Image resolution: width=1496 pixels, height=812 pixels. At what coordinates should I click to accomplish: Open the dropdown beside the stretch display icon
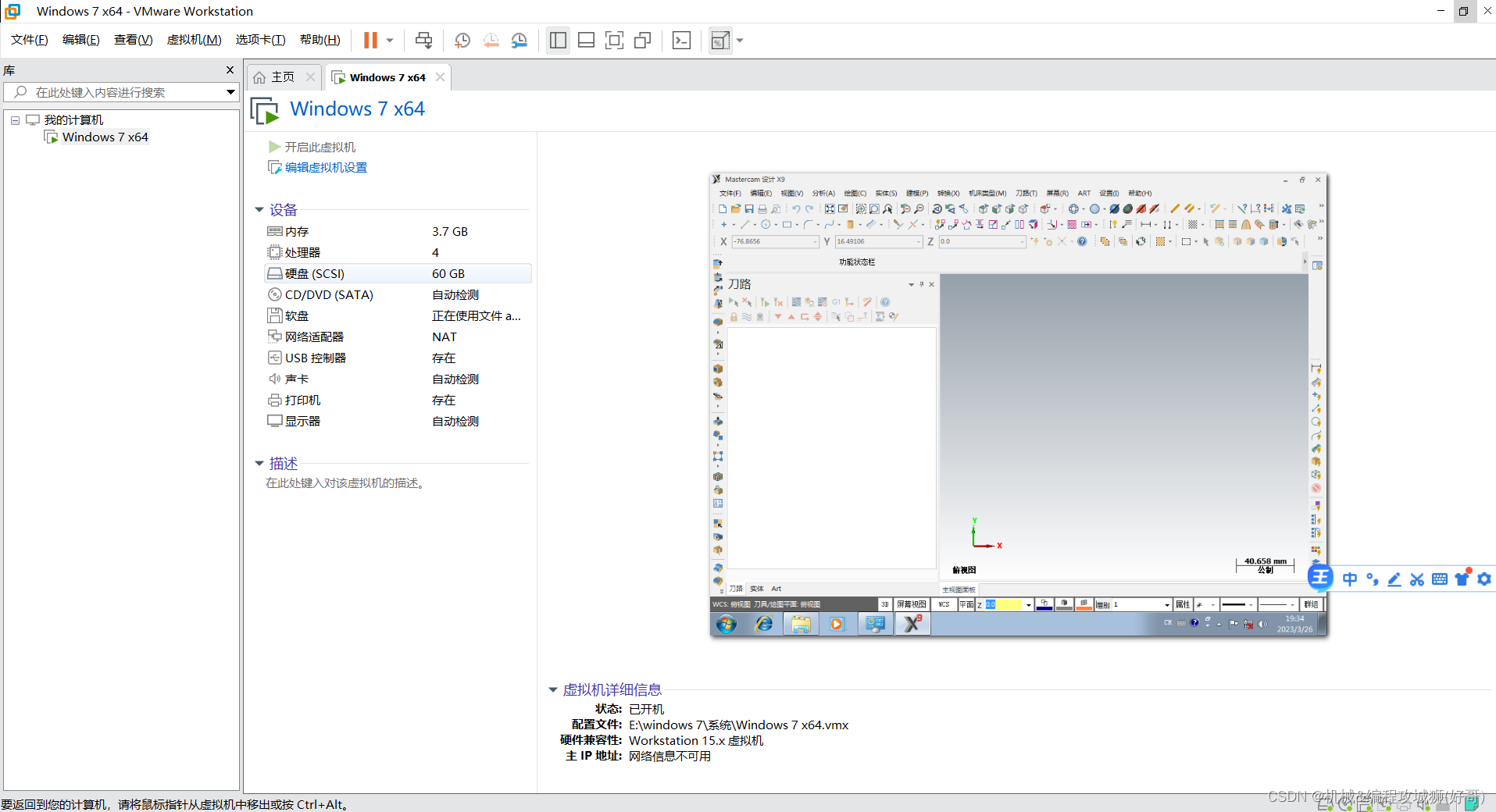click(740, 40)
